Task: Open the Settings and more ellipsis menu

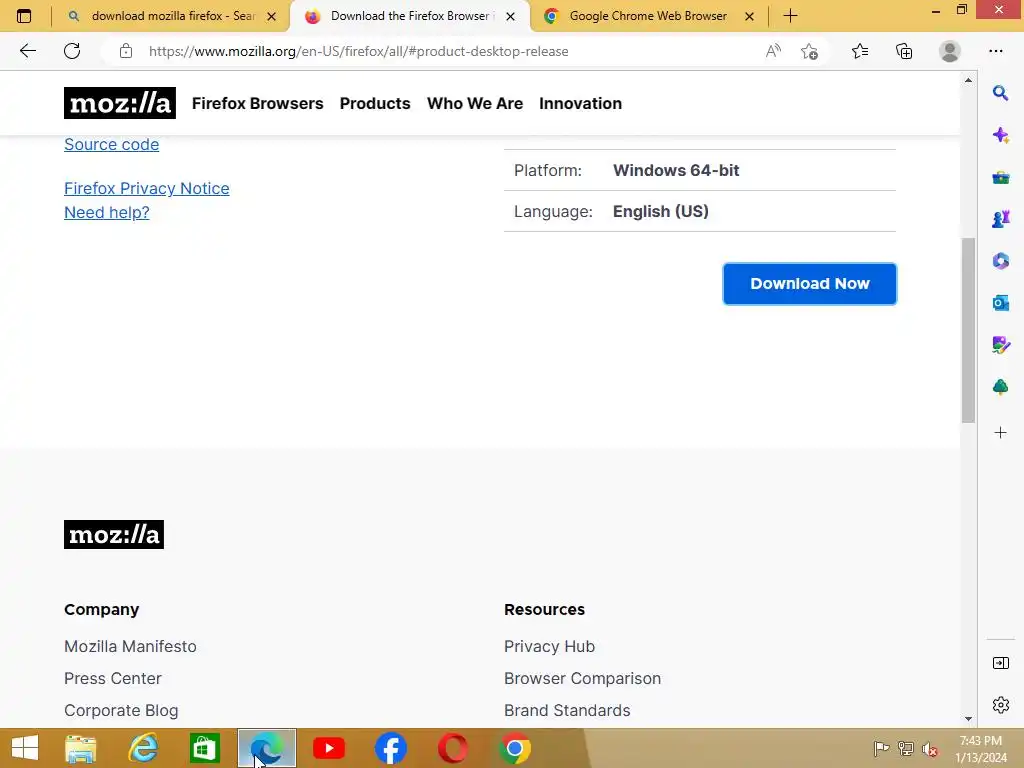Action: click(x=996, y=51)
